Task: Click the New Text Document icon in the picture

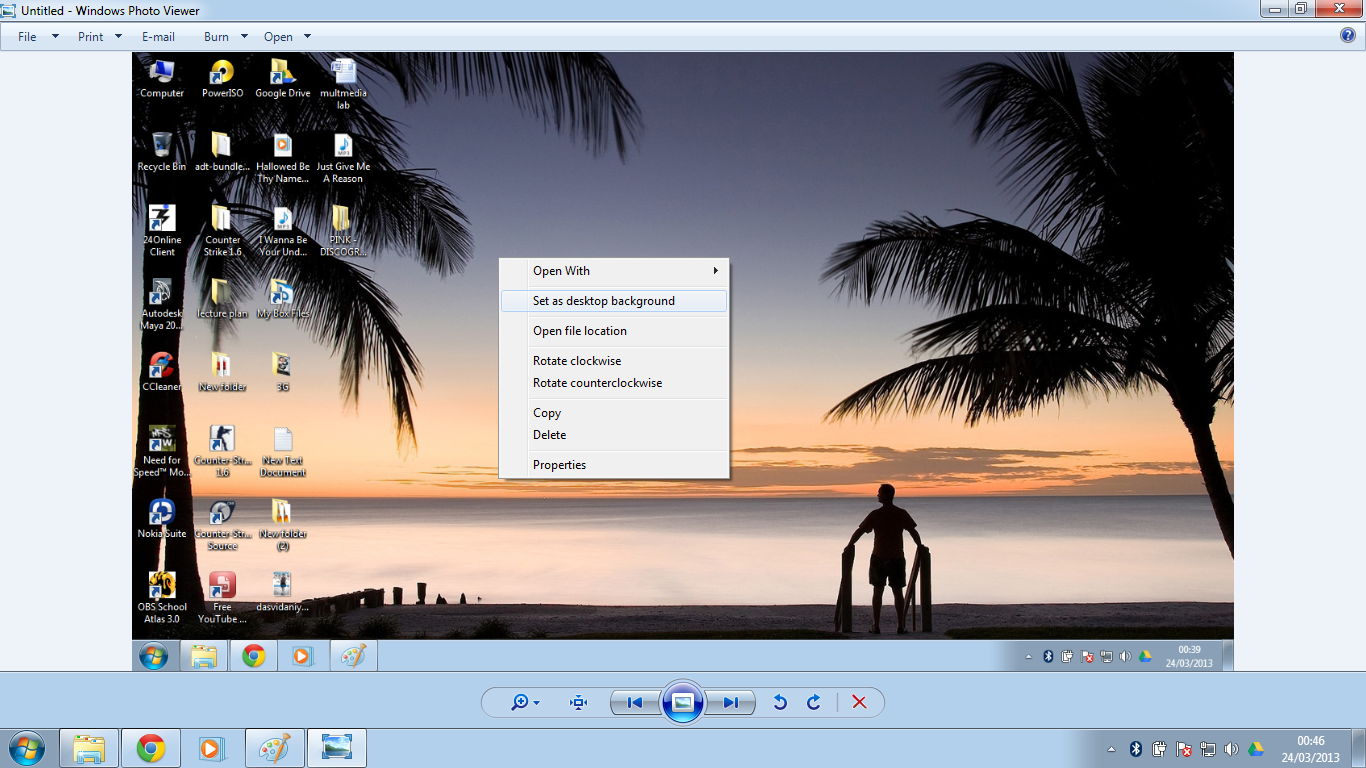Action: click(x=283, y=452)
